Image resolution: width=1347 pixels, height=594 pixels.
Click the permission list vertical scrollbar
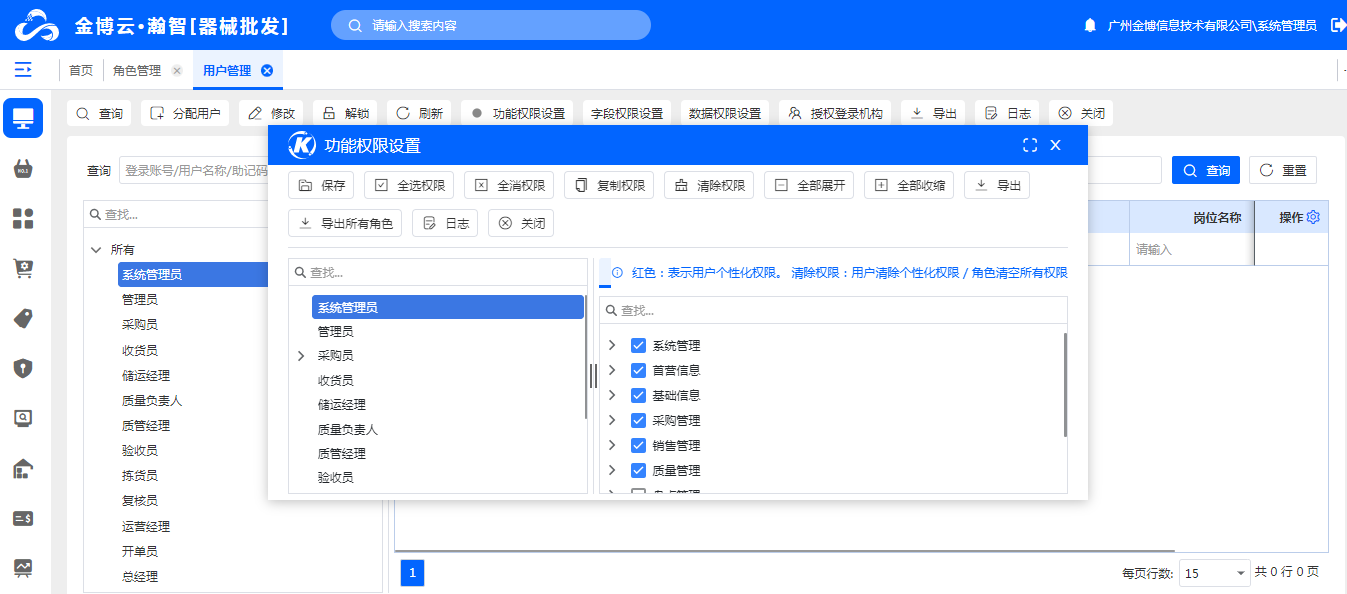click(x=1064, y=385)
